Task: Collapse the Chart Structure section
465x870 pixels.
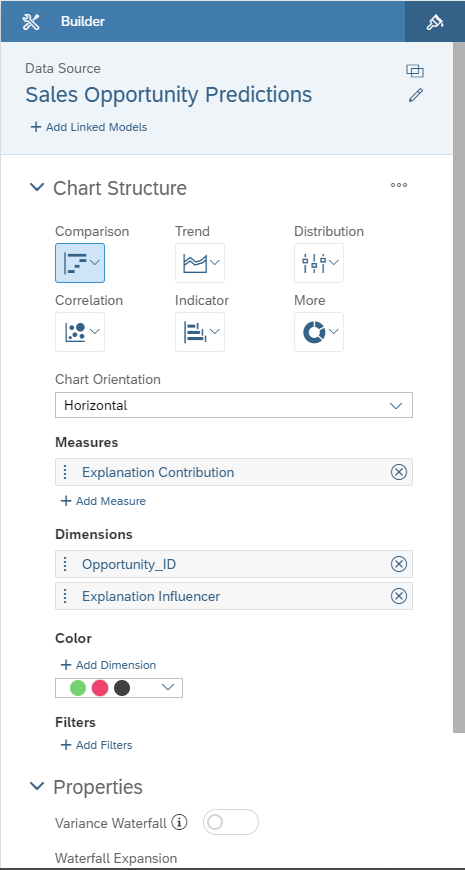Action: click(37, 188)
